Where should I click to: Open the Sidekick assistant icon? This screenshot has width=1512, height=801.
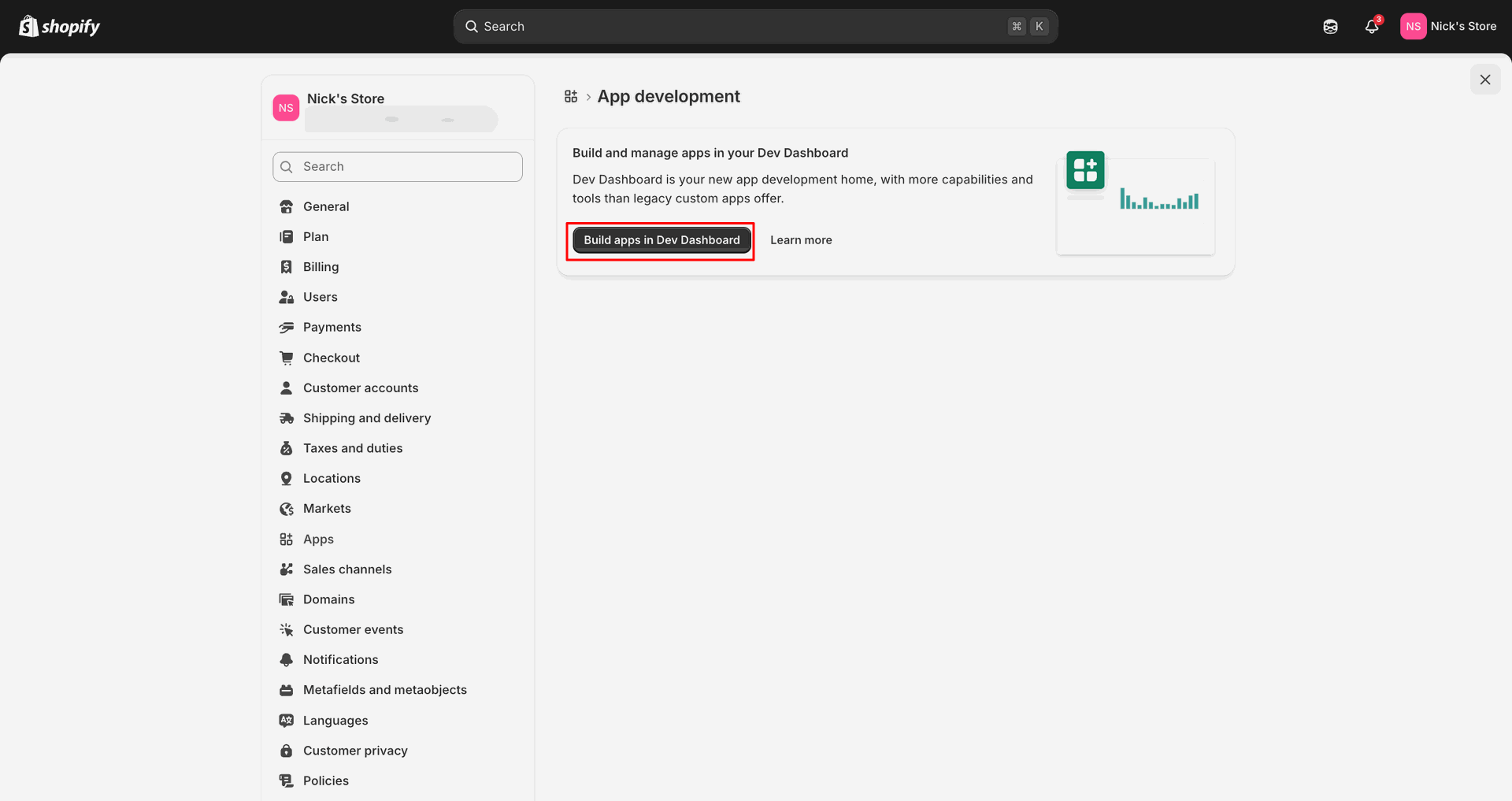click(x=1330, y=27)
